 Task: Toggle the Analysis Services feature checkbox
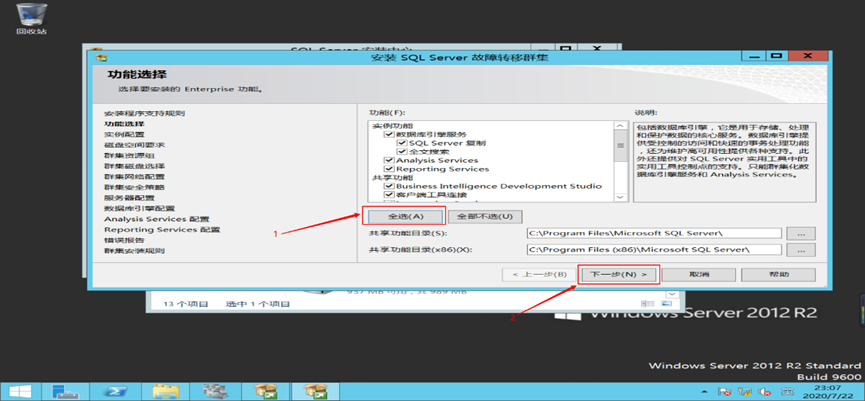click(x=389, y=160)
